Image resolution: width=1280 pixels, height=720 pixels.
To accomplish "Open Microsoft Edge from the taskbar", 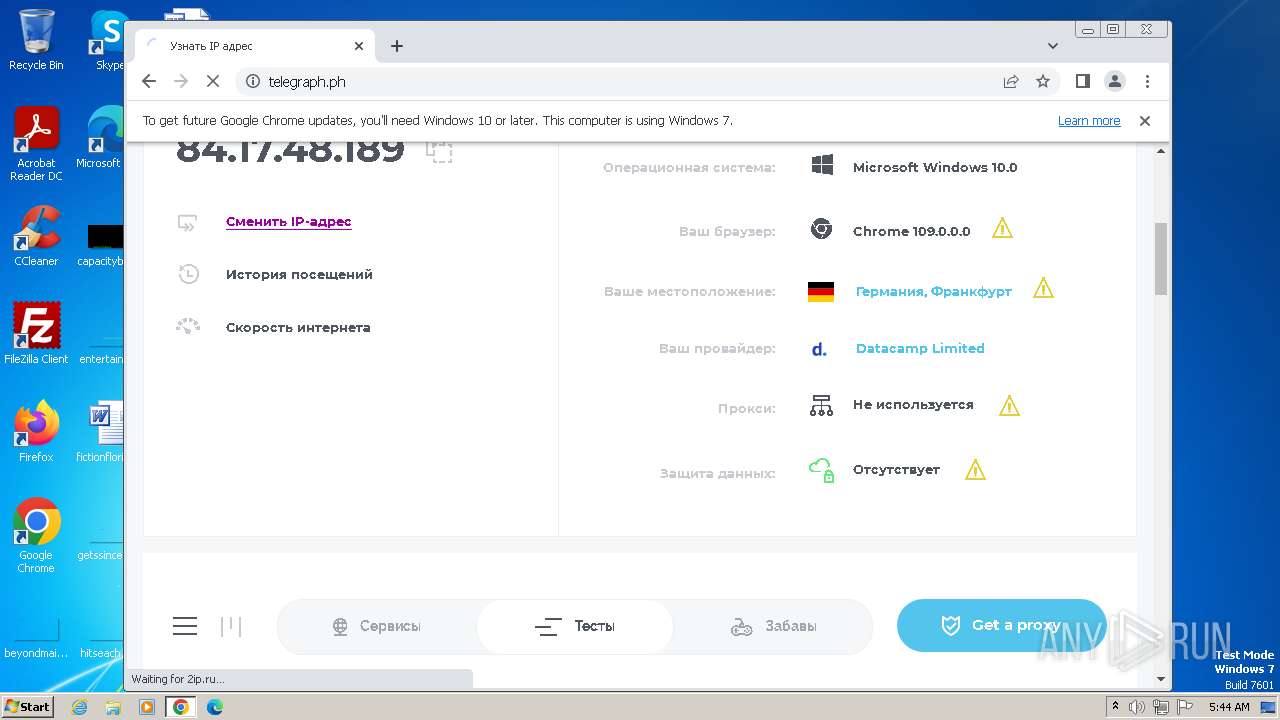I will pos(214,707).
